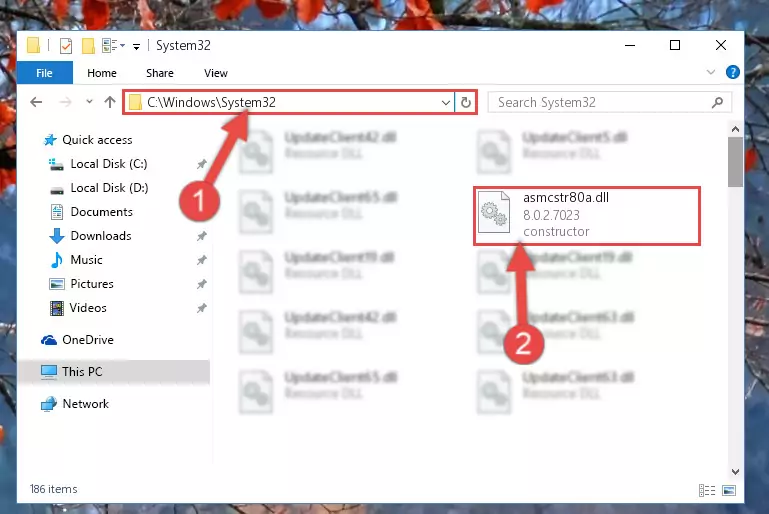Open the Recent locations dropdown arrow

click(89, 102)
